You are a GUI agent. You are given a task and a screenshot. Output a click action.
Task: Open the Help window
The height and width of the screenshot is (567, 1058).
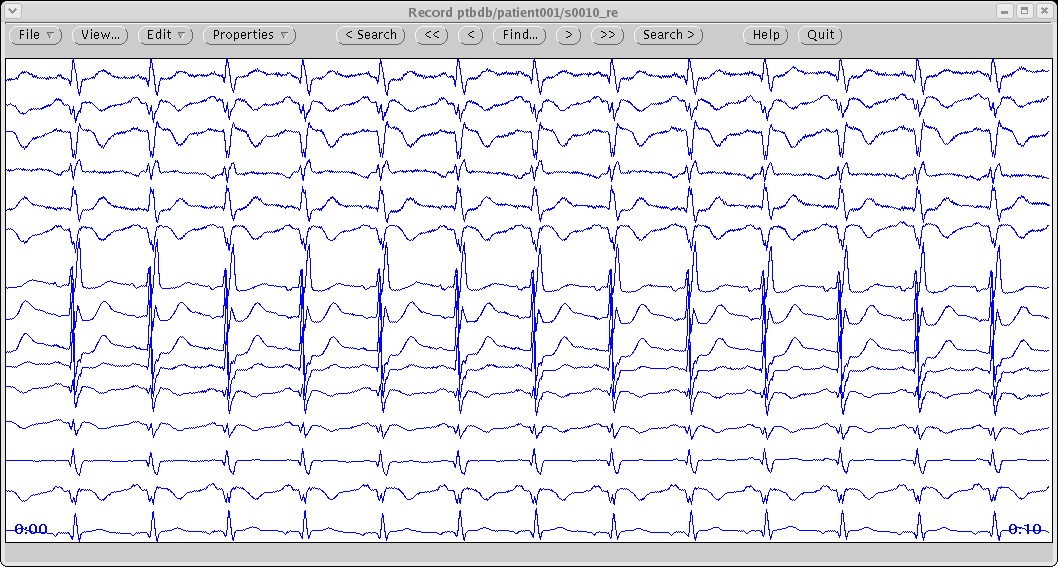(766, 35)
